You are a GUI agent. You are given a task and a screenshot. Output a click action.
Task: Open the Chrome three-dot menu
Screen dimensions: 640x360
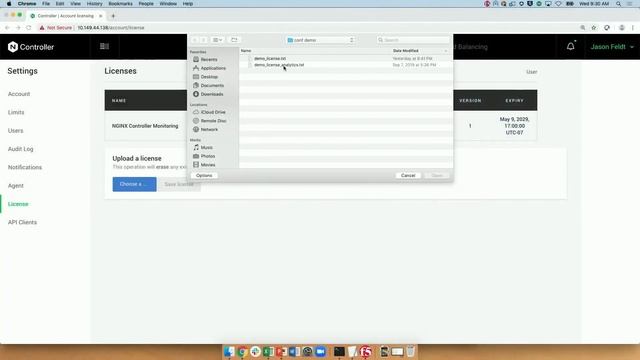(x=633, y=28)
